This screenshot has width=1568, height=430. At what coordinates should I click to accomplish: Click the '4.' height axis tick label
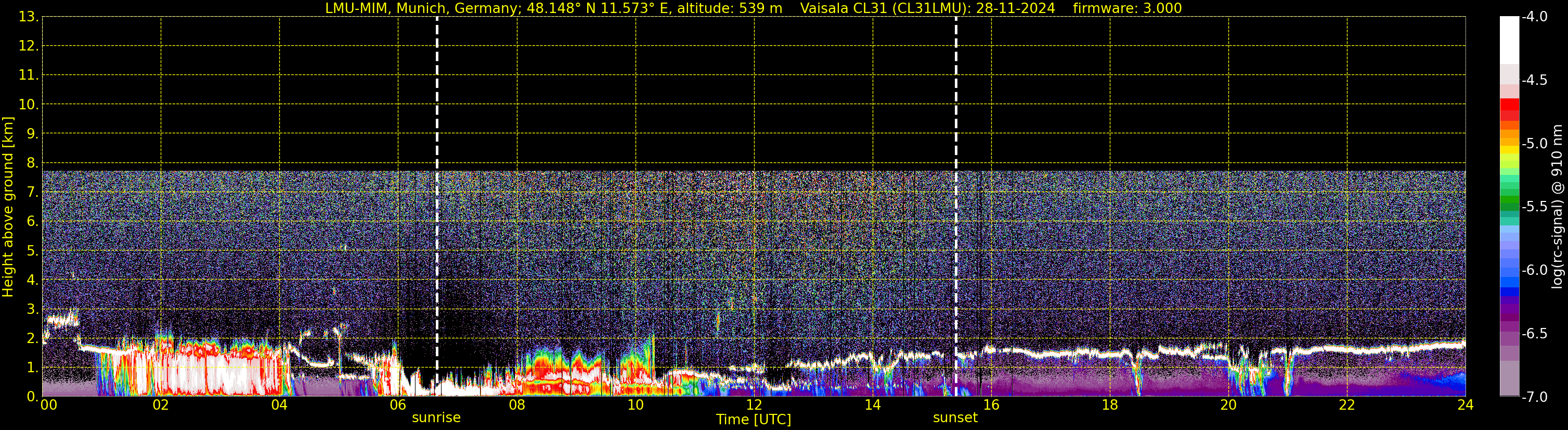[32, 280]
